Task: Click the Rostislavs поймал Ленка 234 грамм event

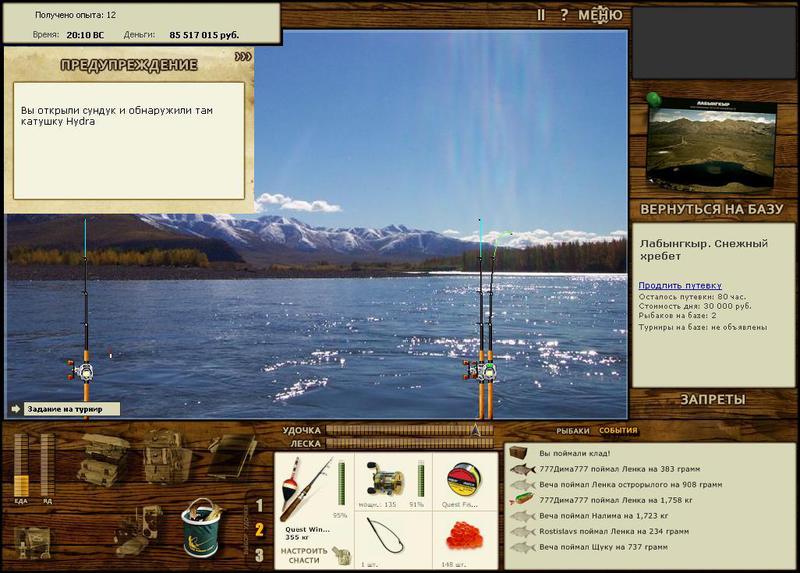Action: pyautogui.click(x=614, y=531)
